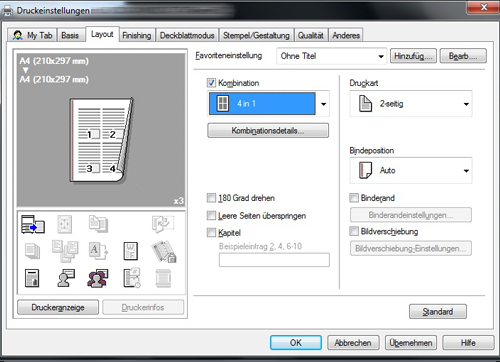Click the disabled Binderandeinstellungen... button

[411, 215]
